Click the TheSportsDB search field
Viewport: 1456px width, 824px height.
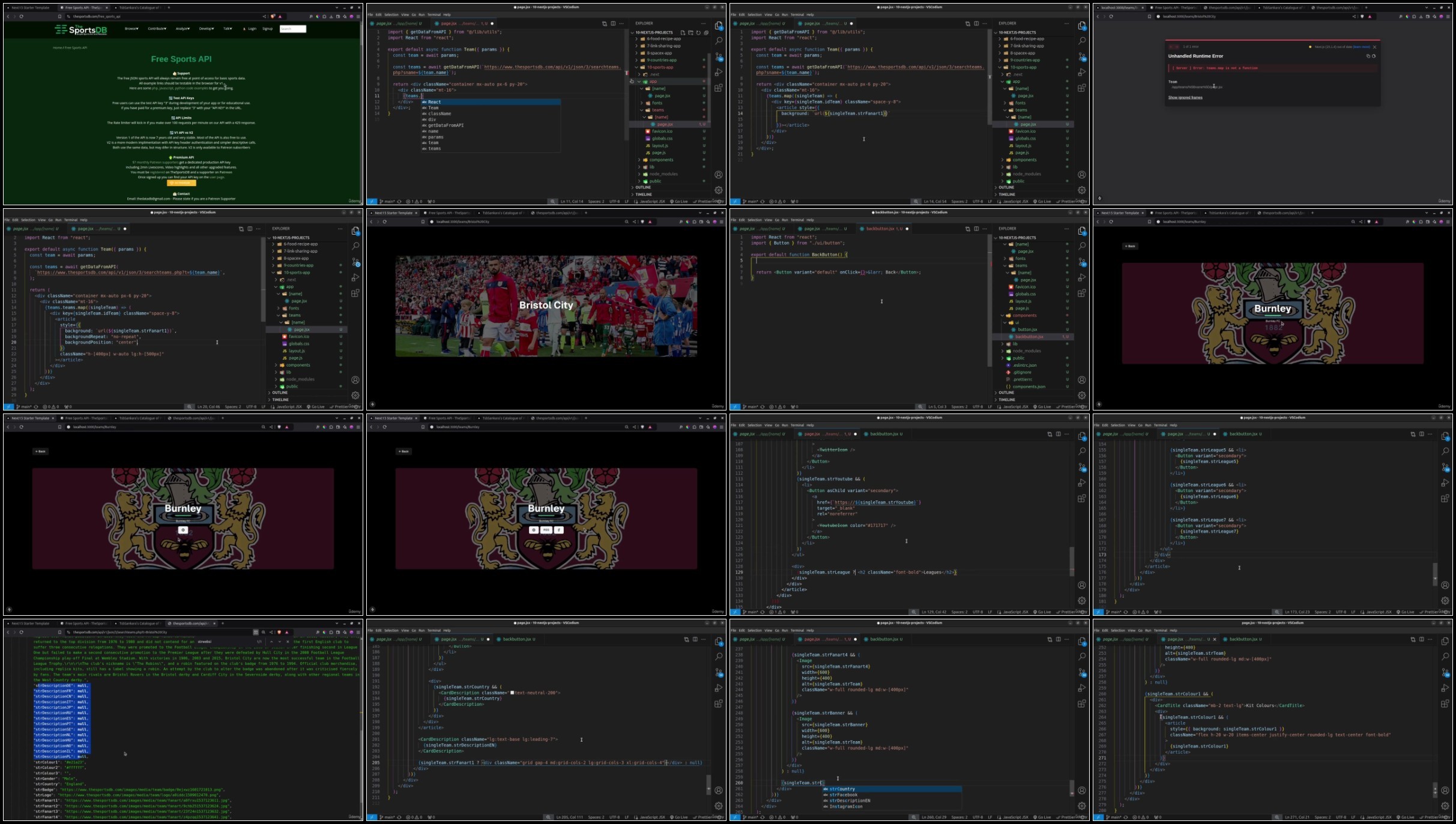(x=293, y=29)
